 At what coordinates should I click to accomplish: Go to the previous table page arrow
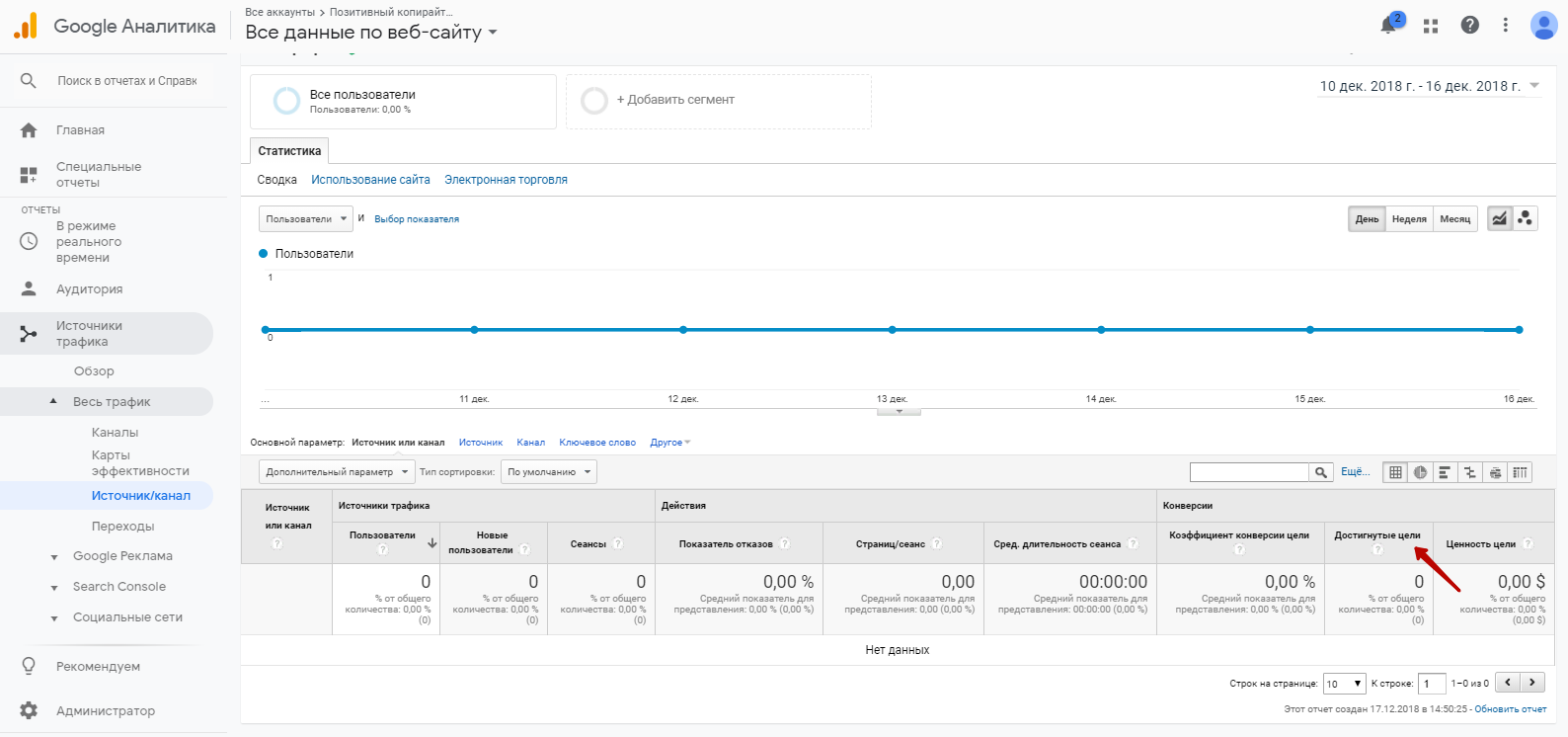pyautogui.click(x=1508, y=682)
